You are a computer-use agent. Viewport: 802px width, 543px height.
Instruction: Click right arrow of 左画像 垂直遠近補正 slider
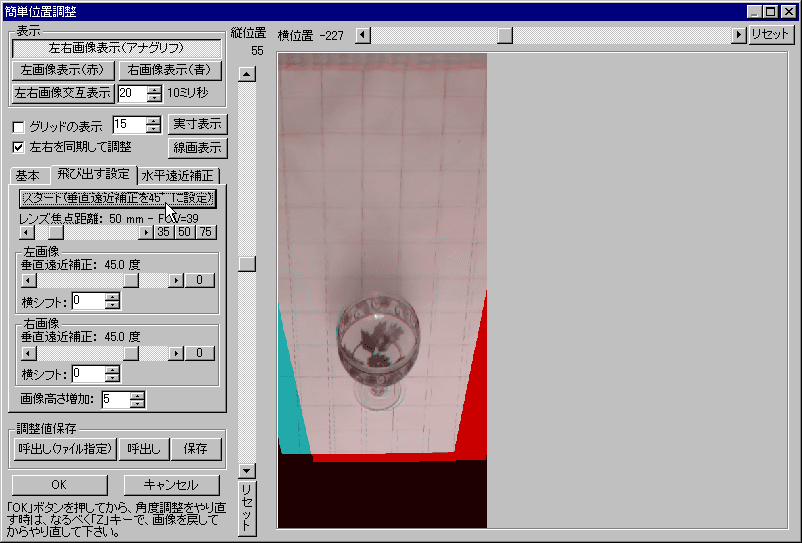(x=176, y=280)
